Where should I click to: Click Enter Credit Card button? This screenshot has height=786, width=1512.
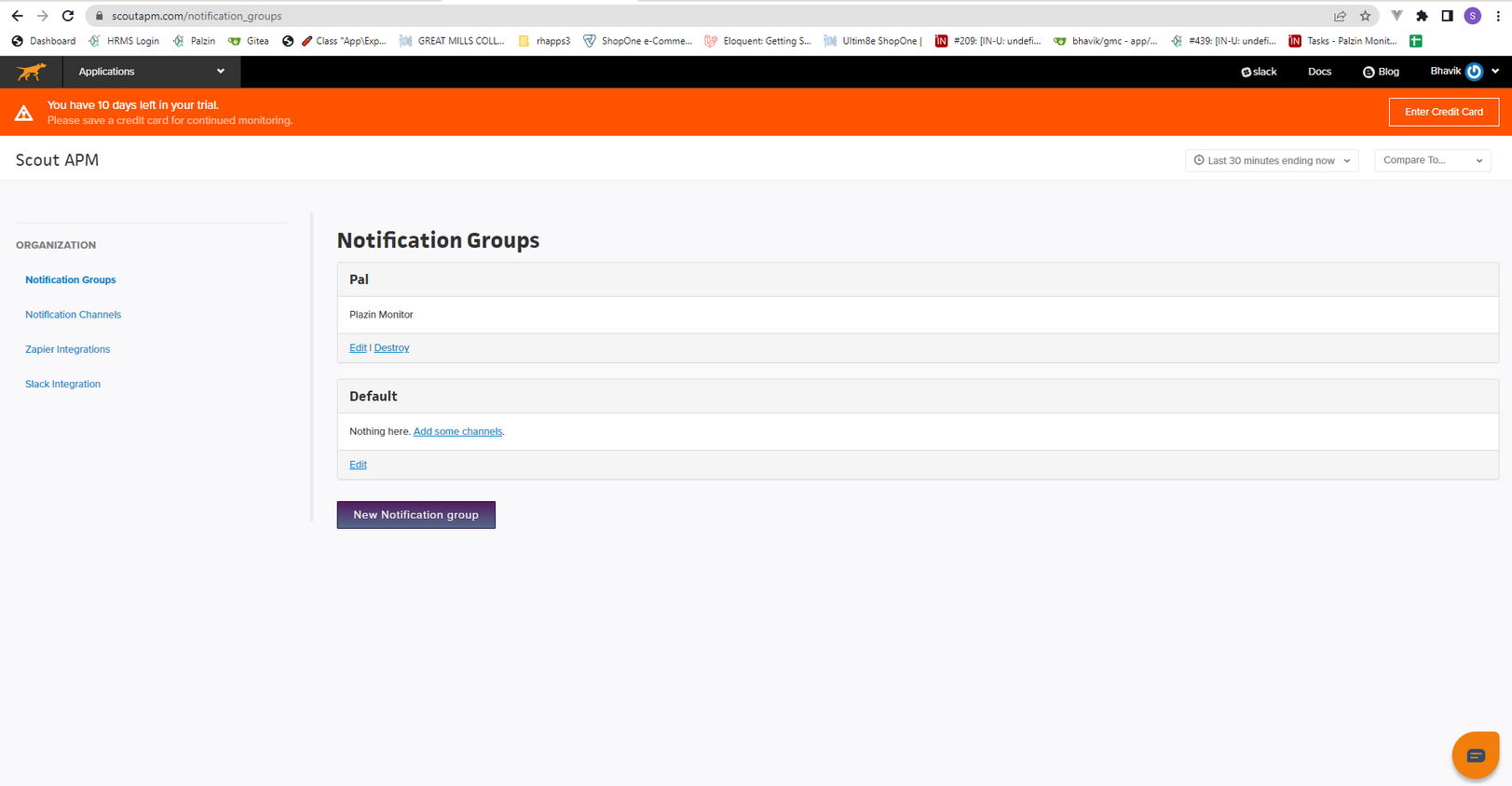(1443, 112)
